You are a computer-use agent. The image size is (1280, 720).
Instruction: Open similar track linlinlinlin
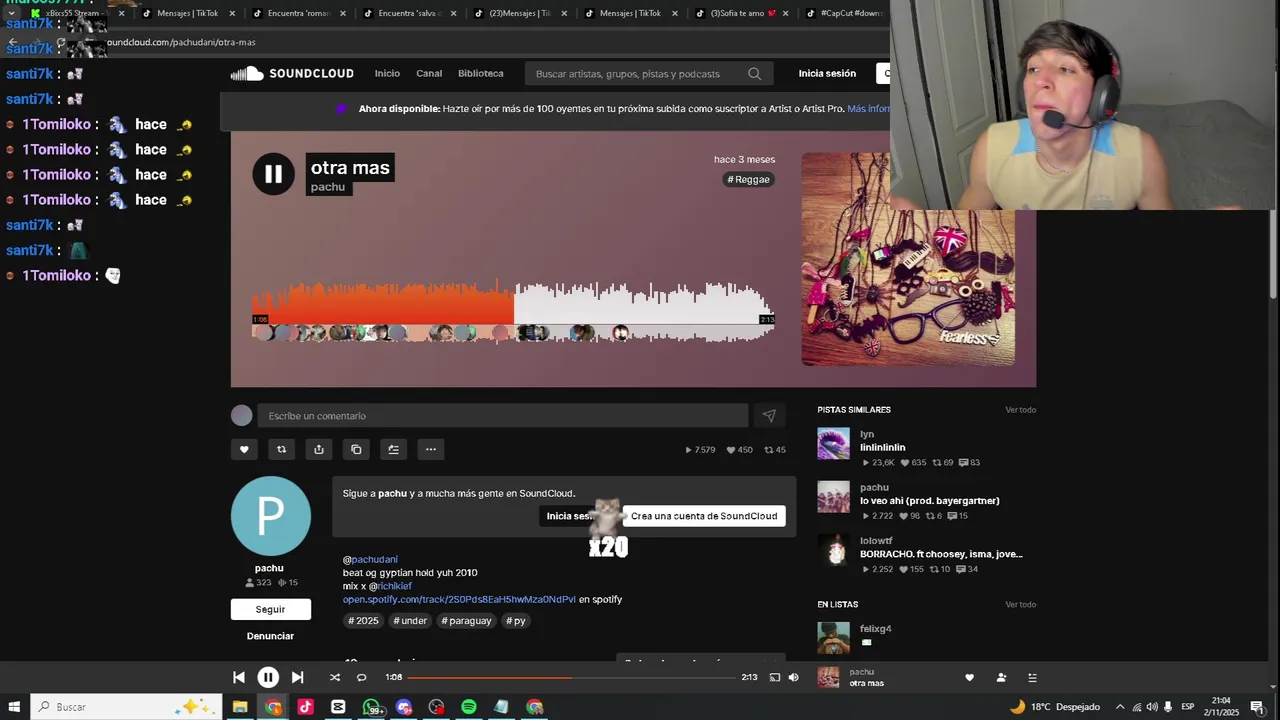coord(882,448)
